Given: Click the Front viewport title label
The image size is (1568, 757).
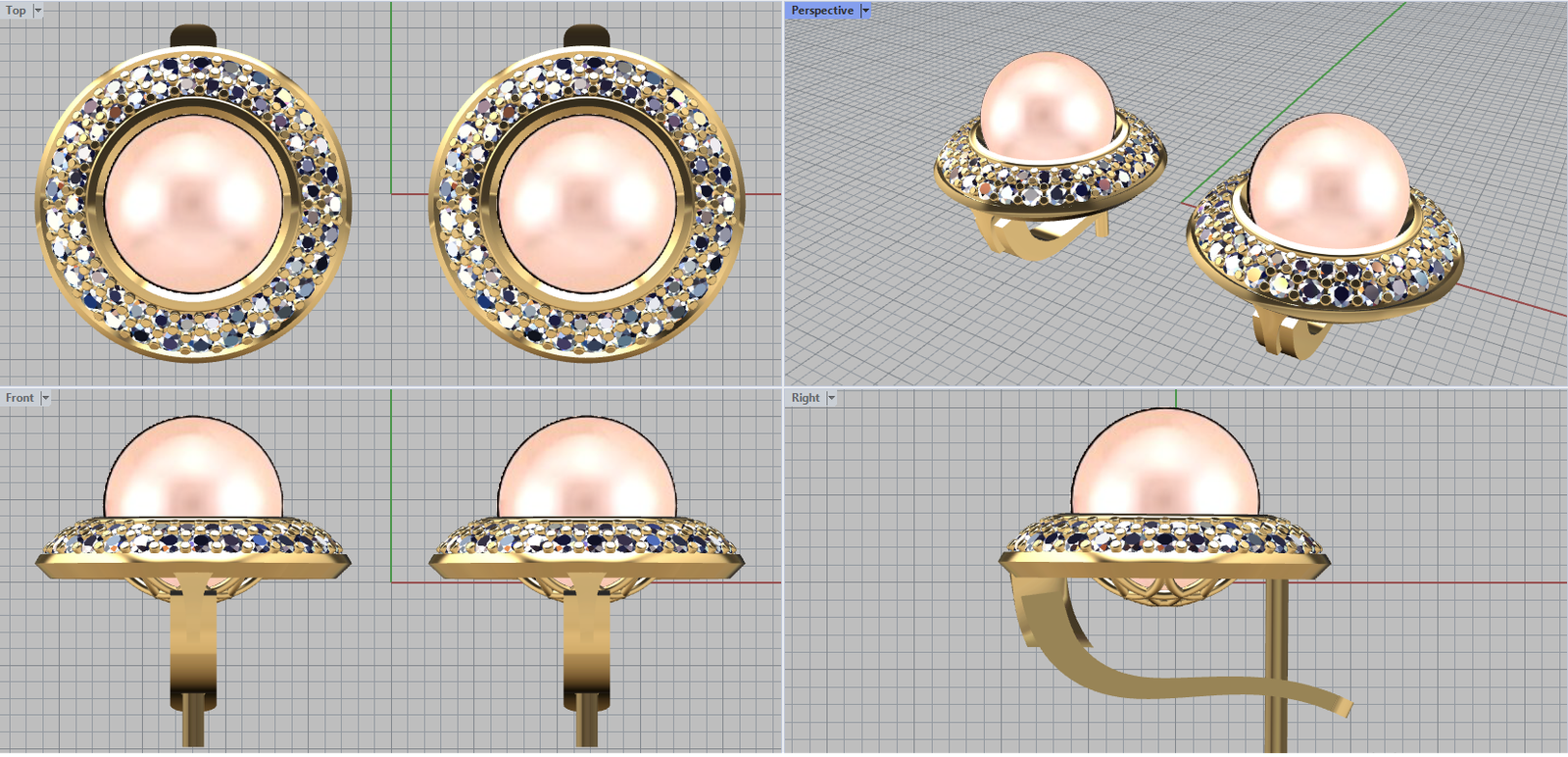Looking at the screenshot, I should click(x=19, y=398).
